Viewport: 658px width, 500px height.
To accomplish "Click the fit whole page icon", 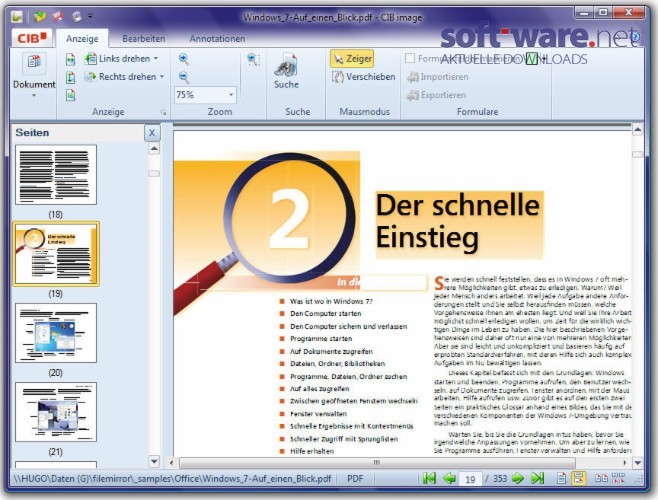I will pyautogui.click(x=70, y=96).
